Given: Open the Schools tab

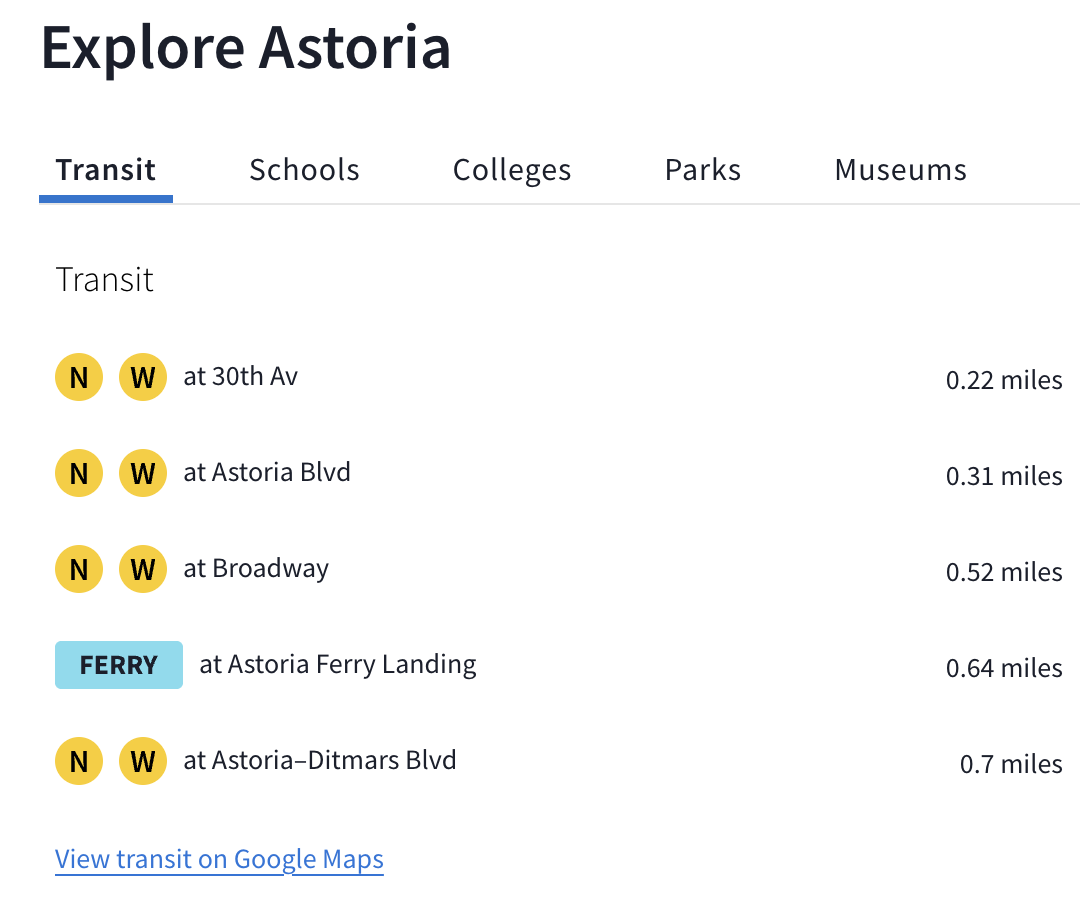Looking at the screenshot, I should [304, 170].
